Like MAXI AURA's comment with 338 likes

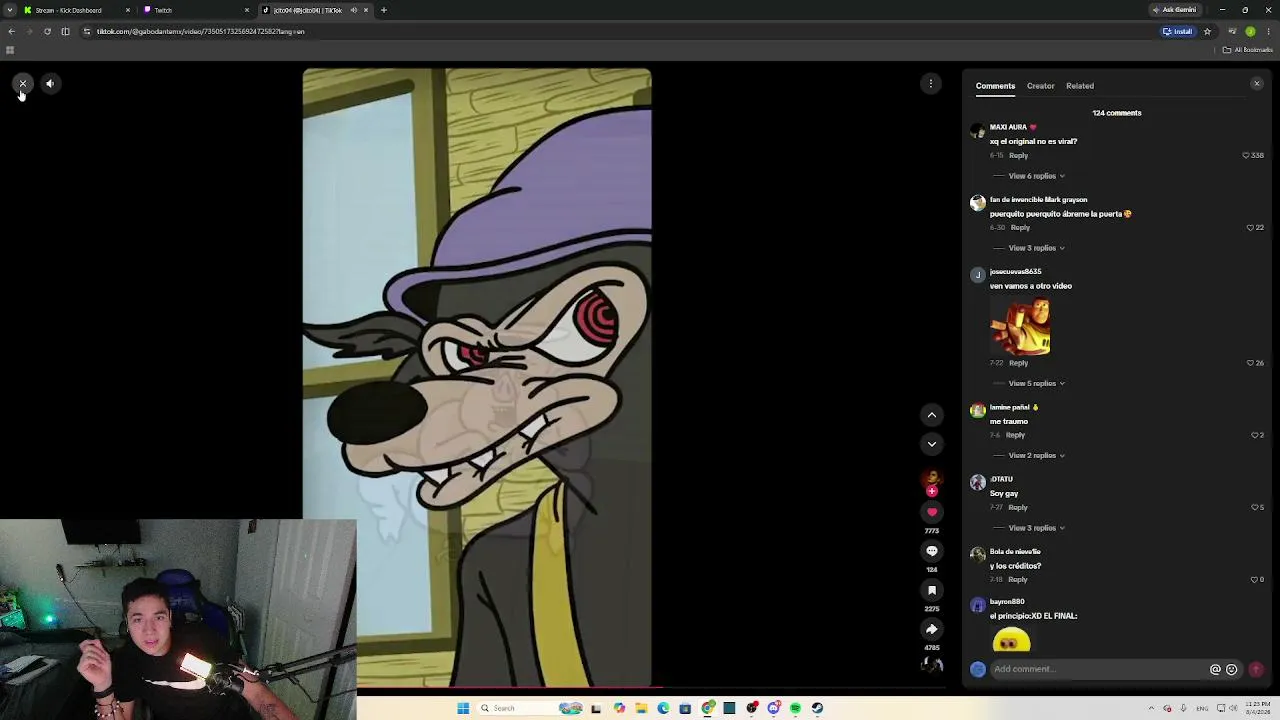[x=1246, y=156]
